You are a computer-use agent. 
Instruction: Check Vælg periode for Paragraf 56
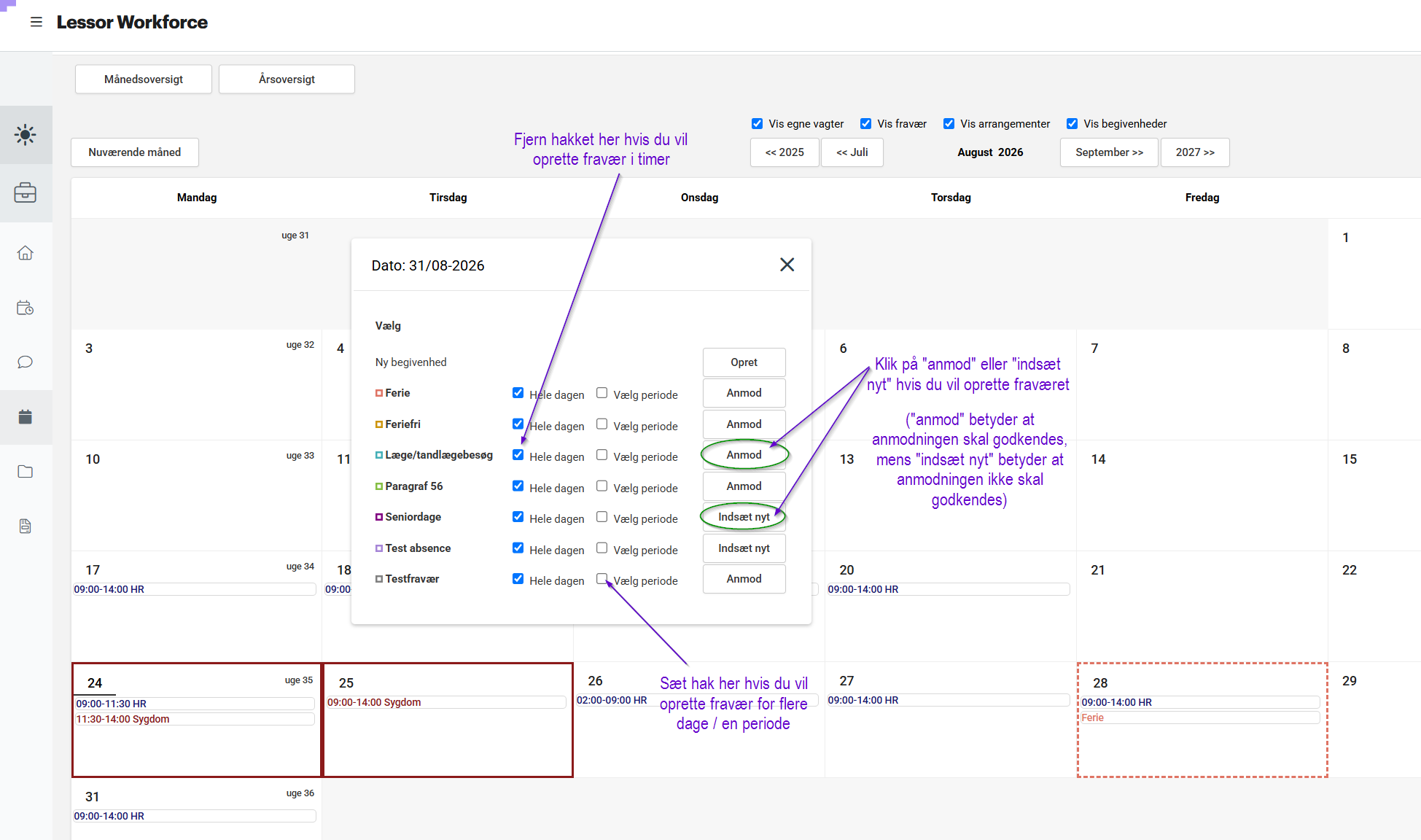(x=602, y=486)
